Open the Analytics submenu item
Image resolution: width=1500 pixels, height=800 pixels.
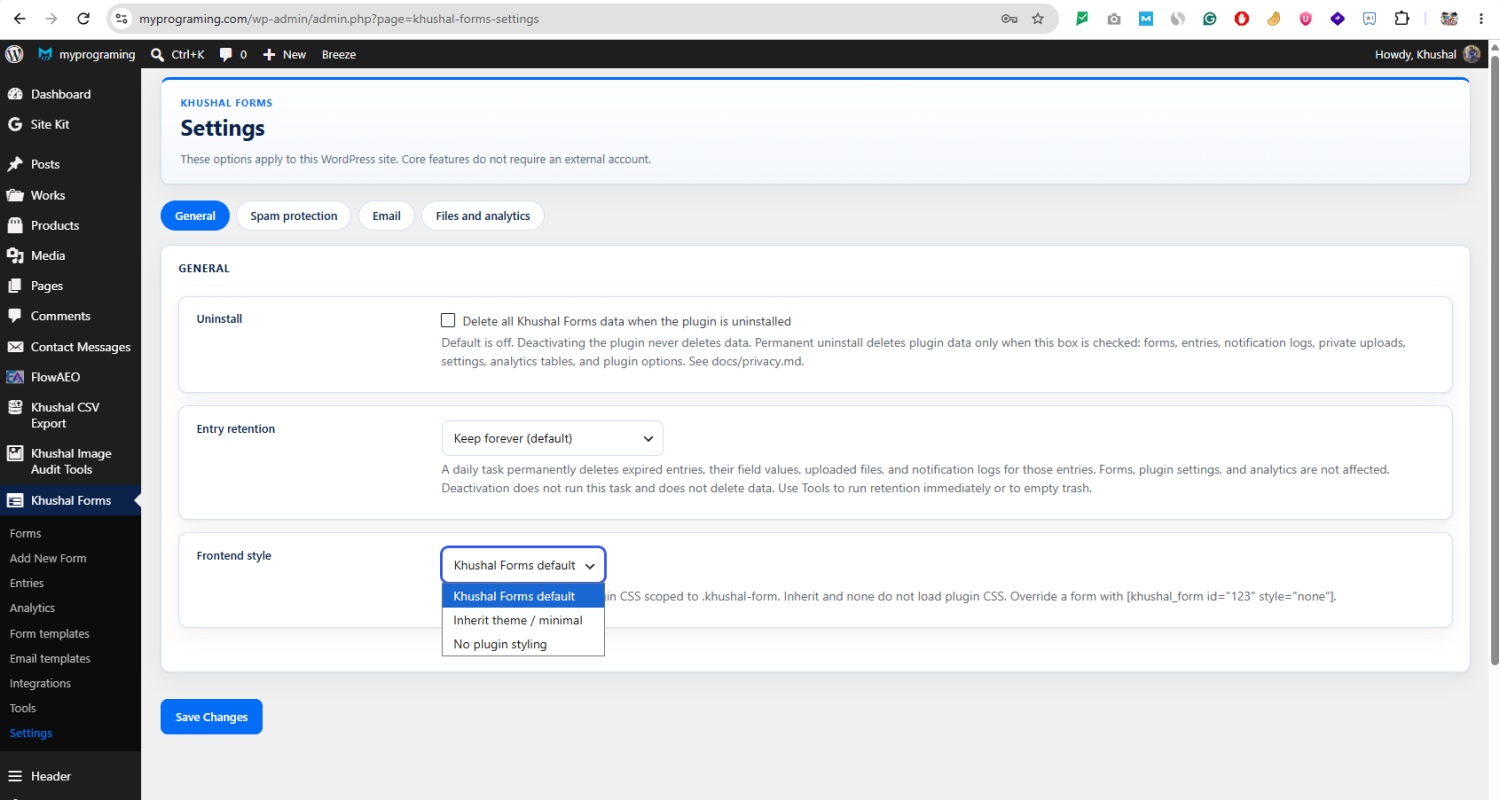pyautogui.click(x=32, y=608)
